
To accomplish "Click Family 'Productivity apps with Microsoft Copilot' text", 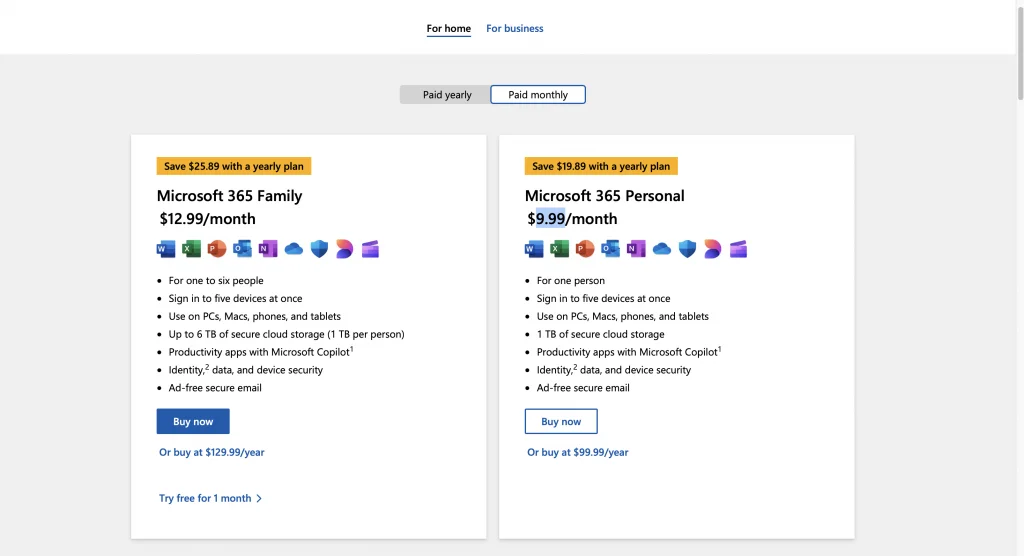I will (261, 352).
